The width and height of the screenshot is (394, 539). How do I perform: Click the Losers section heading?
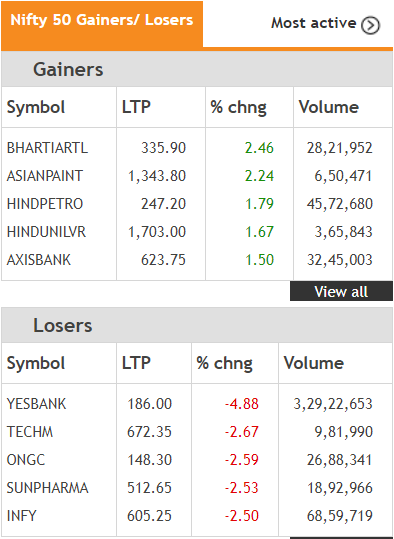(63, 326)
